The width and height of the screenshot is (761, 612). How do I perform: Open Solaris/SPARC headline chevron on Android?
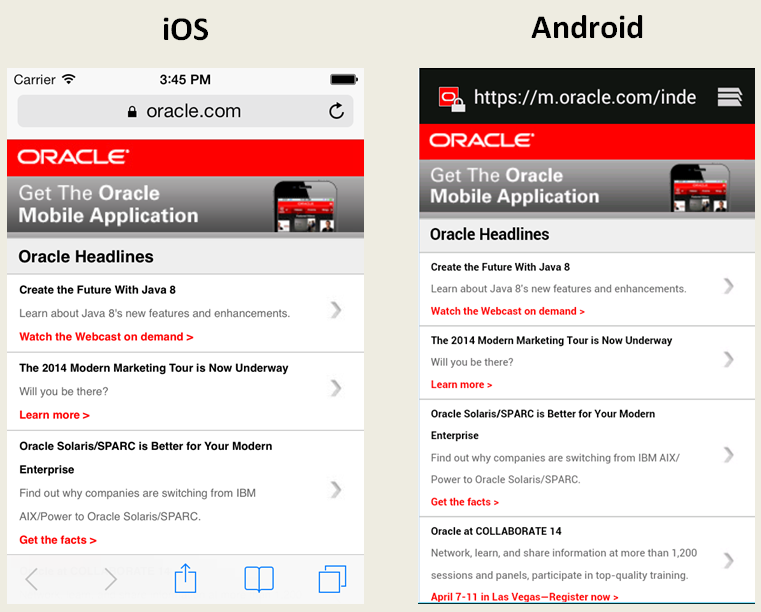click(728, 455)
